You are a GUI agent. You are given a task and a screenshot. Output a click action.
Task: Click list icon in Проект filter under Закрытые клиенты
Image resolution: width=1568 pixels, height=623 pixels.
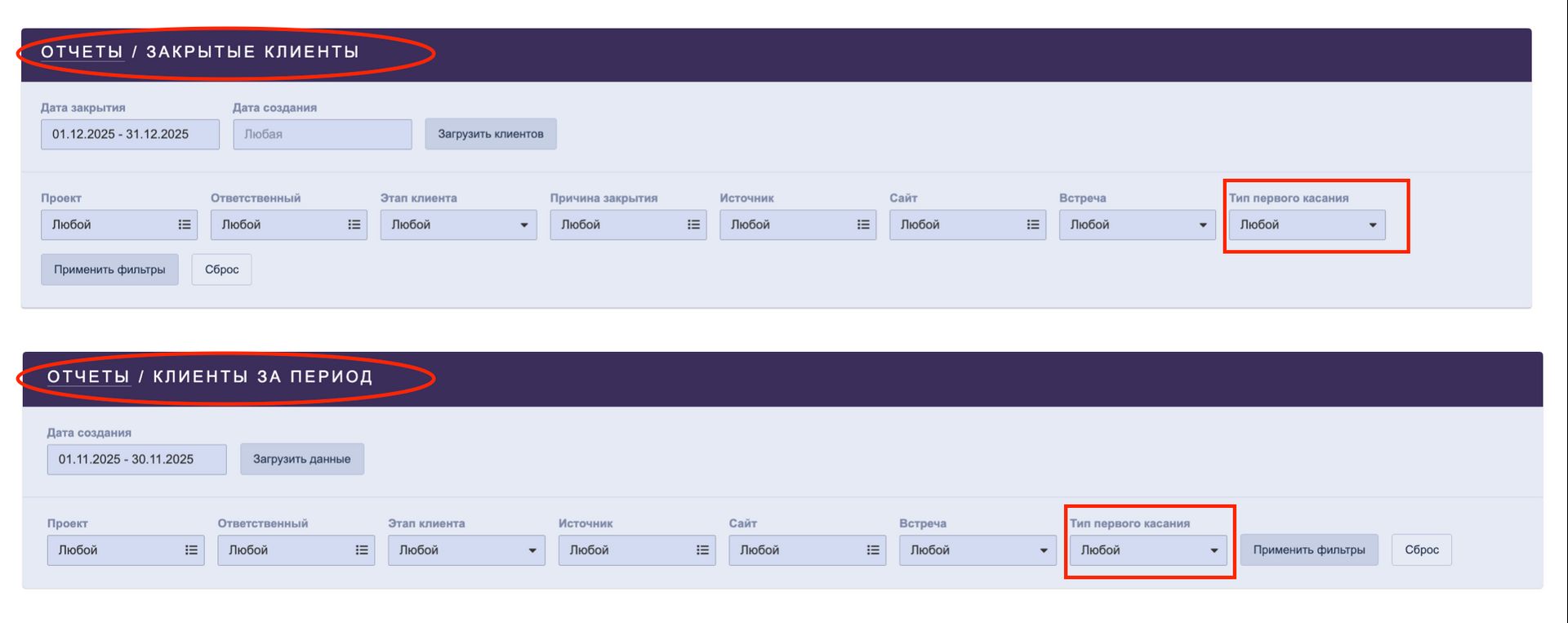click(x=185, y=225)
